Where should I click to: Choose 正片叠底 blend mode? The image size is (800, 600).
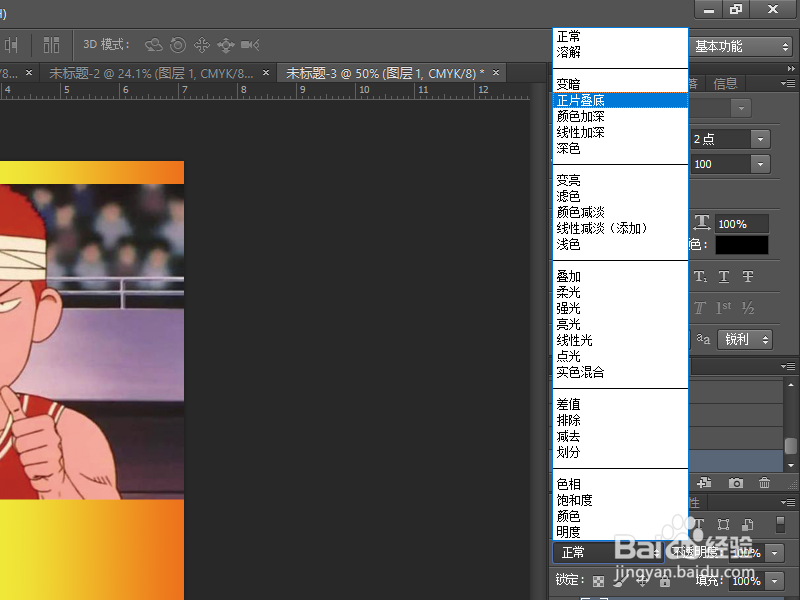tap(620, 101)
